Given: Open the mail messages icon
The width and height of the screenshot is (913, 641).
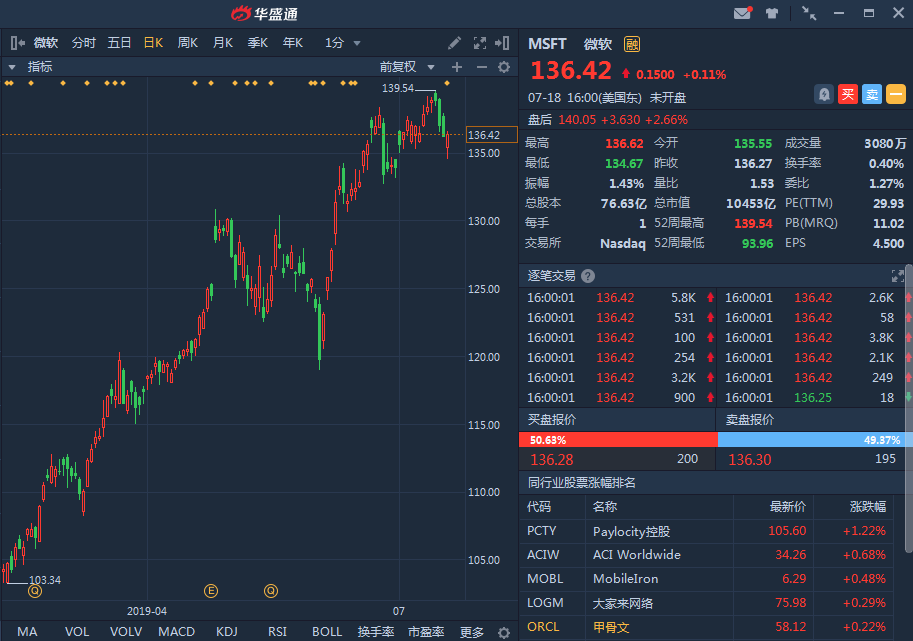Looking at the screenshot, I should [x=742, y=13].
